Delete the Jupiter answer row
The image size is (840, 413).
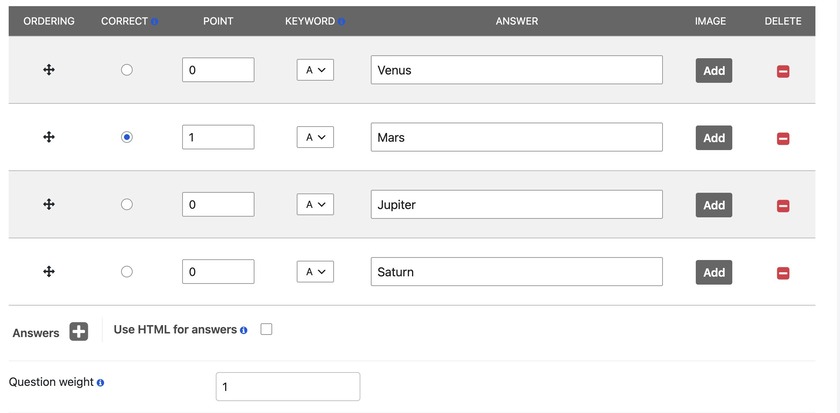tap(783, 206)
